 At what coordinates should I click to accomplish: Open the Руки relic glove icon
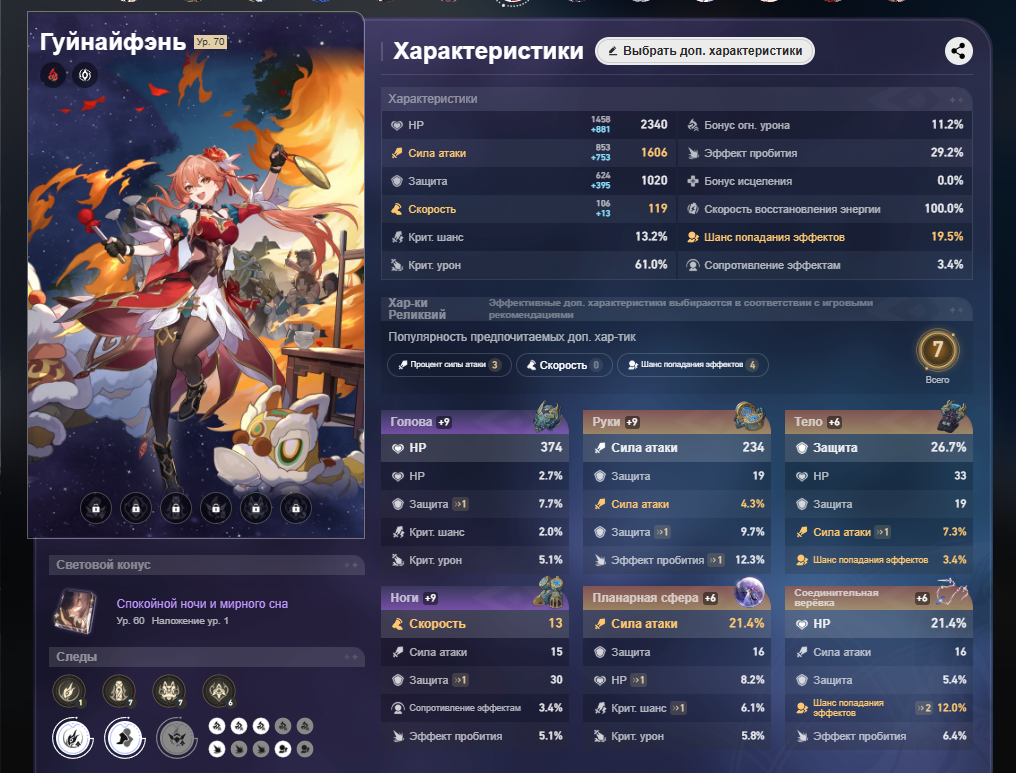point(750,417)
